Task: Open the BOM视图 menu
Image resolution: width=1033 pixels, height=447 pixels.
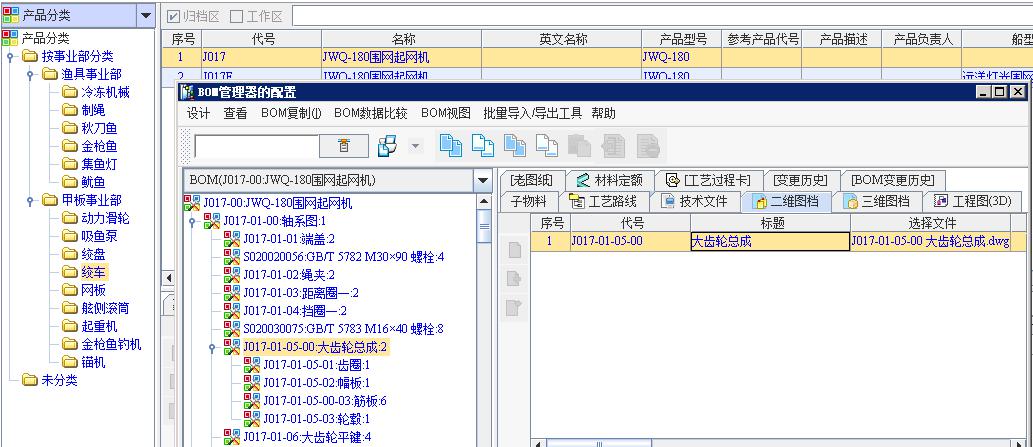Action: pyautogui.click(x=446, y=113)
